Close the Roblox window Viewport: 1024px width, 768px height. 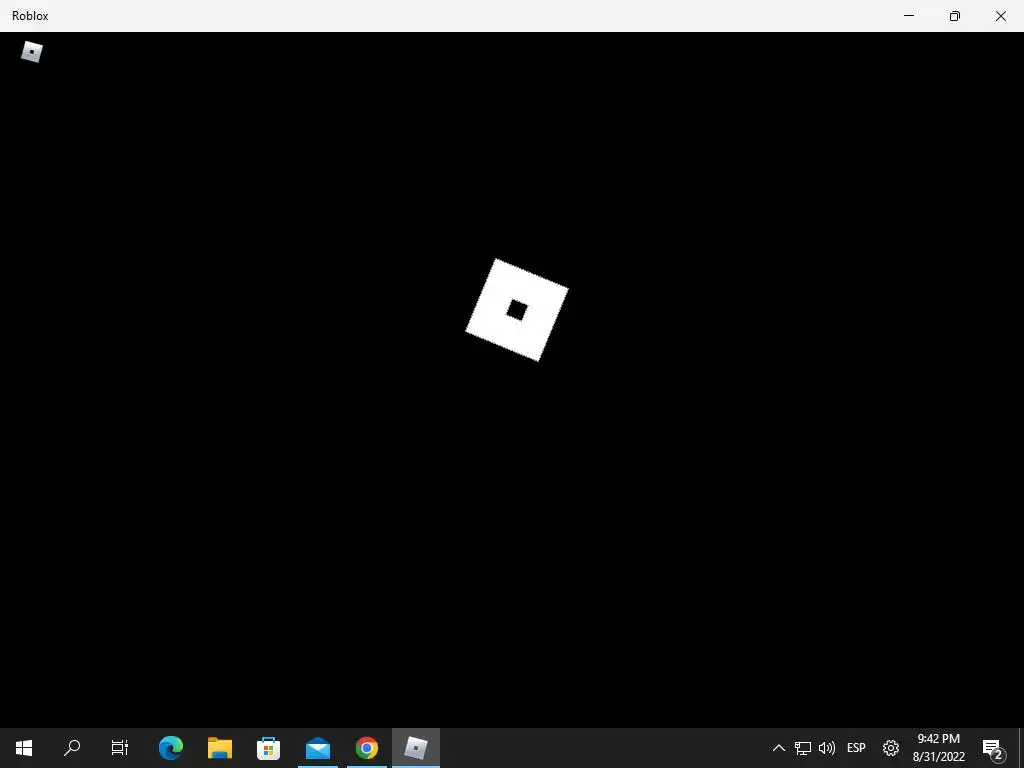point(1000,16)
